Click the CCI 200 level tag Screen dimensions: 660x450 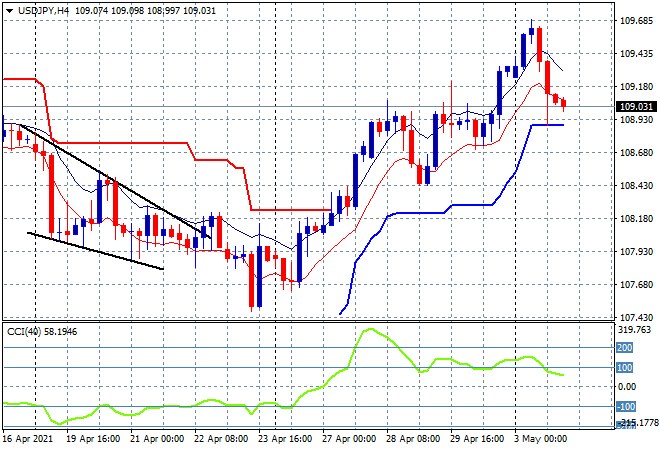pos(625,348)
